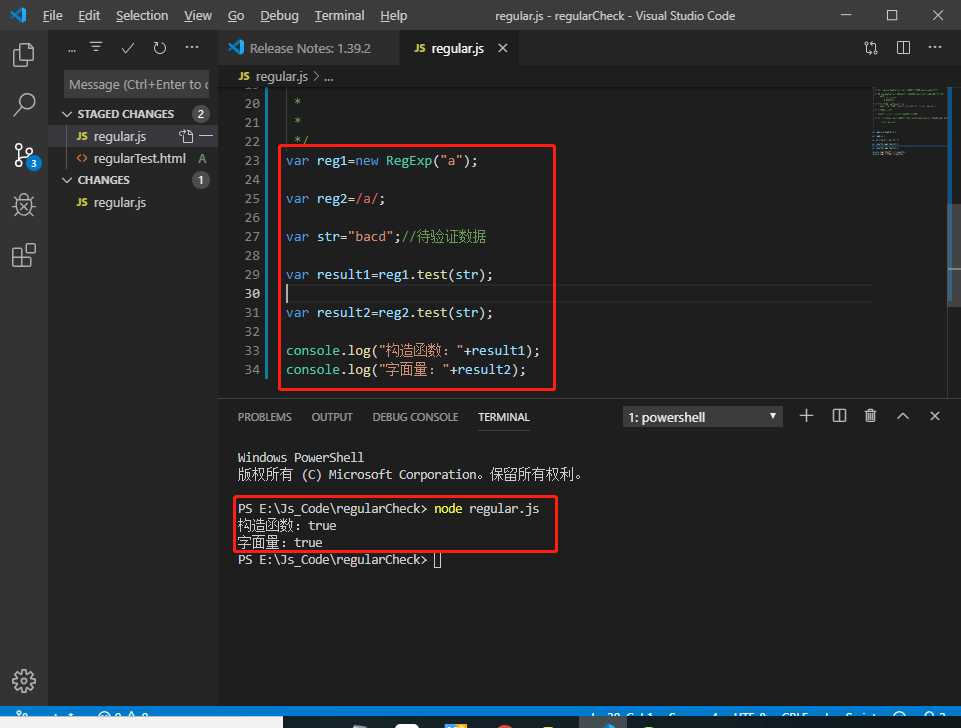Split the editor to the right

903,48
